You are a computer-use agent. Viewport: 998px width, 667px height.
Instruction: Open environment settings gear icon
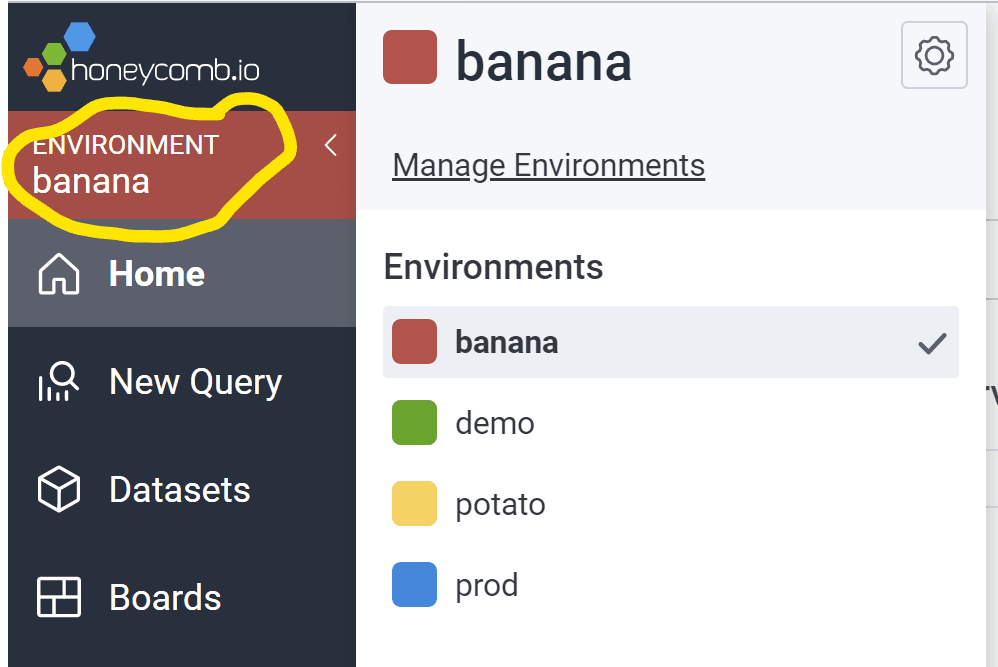[934, 55]
